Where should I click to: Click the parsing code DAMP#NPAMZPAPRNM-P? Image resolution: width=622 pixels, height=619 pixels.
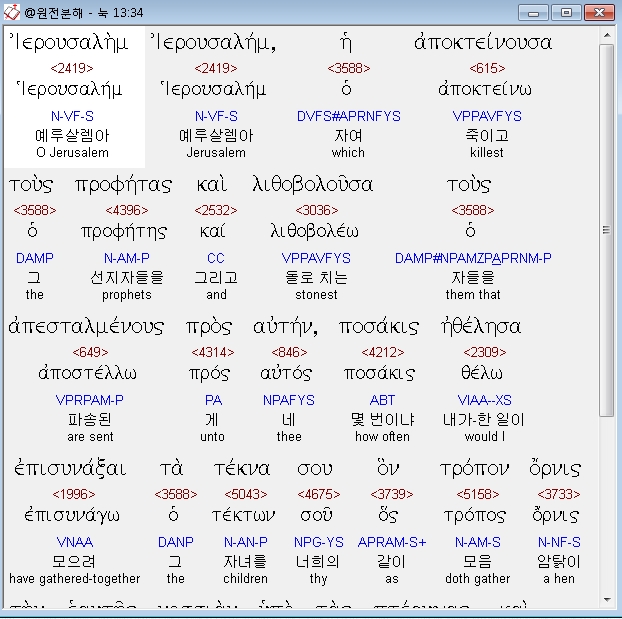[473, 258]
